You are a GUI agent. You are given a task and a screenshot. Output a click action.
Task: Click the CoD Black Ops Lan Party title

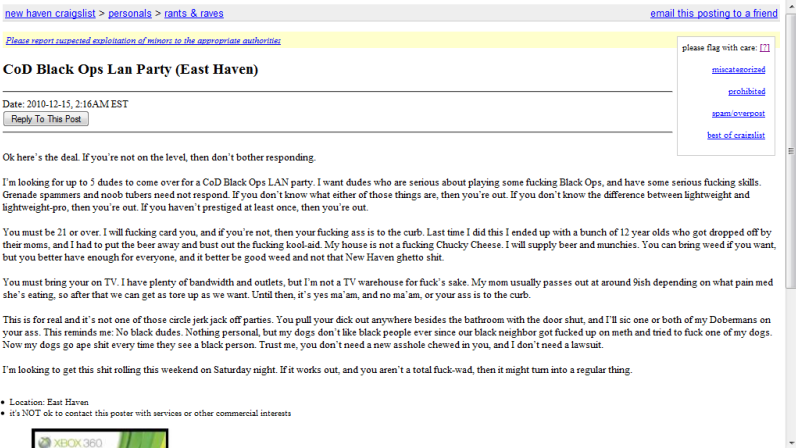[131, 70]
